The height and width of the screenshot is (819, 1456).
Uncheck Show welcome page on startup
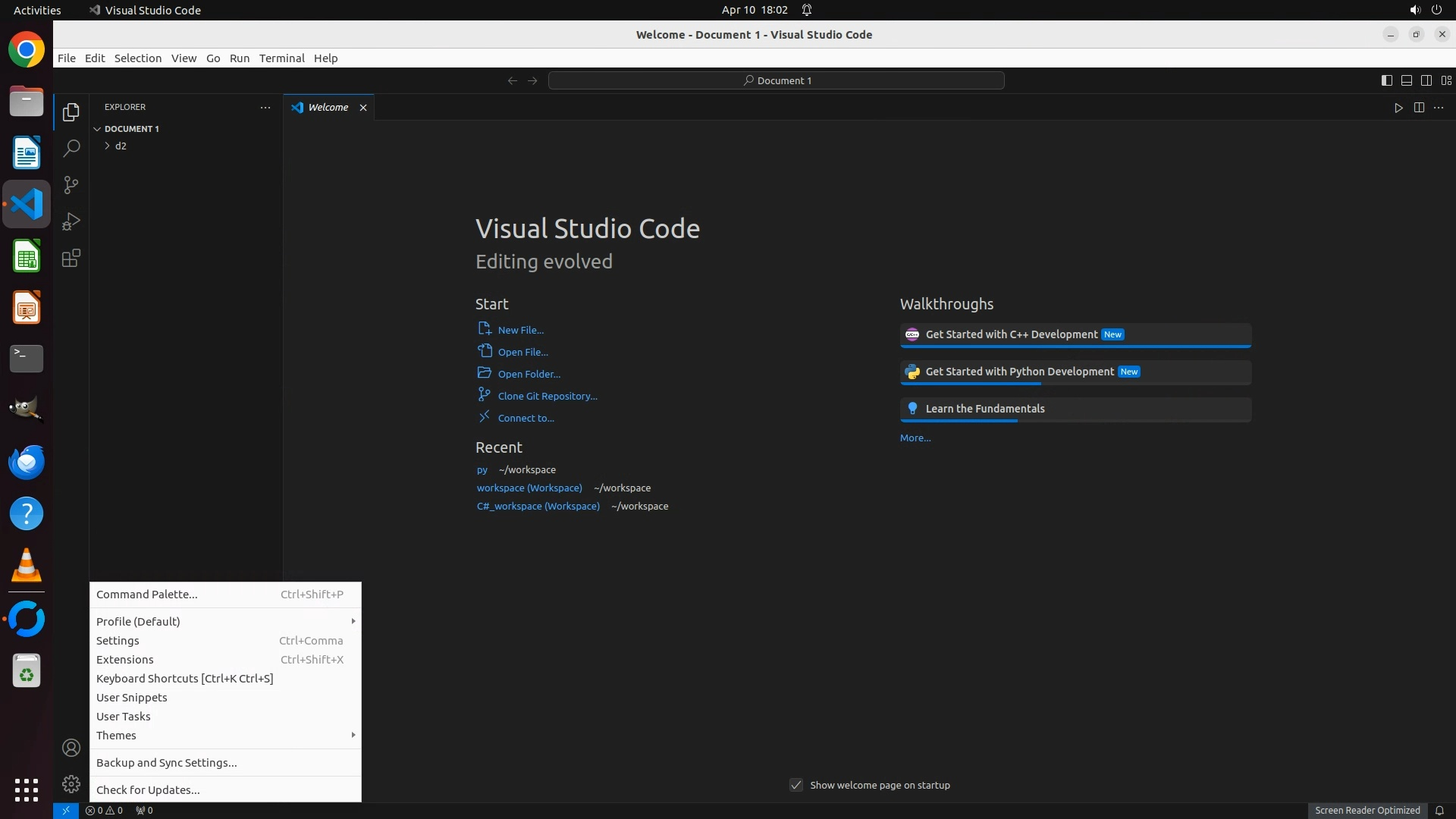[796, 785]
